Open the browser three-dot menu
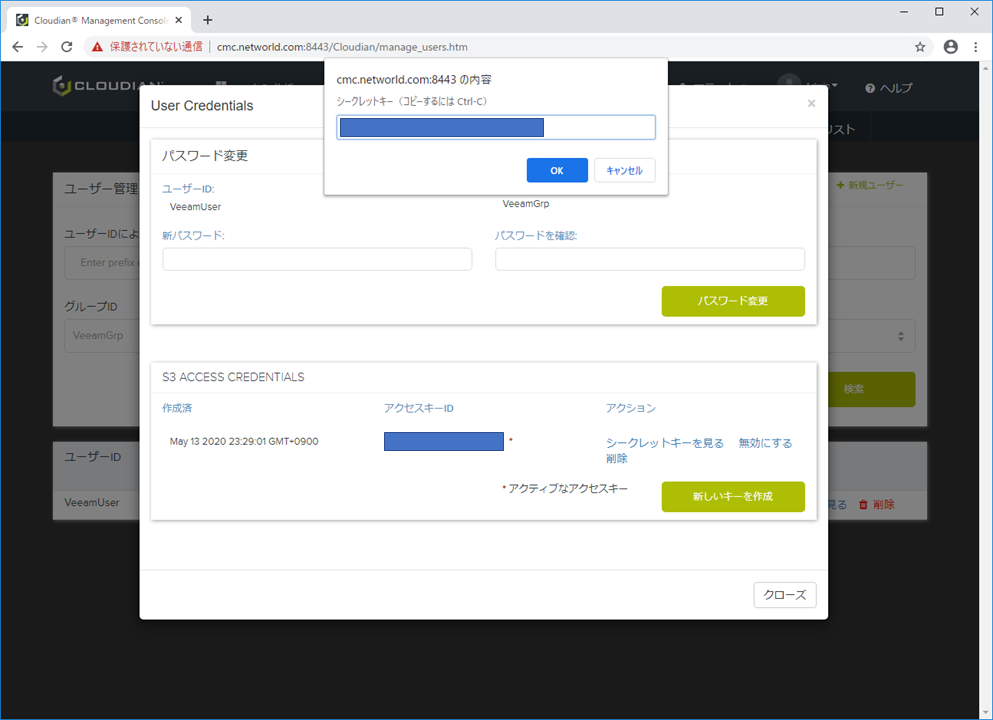 pos(975,46)
